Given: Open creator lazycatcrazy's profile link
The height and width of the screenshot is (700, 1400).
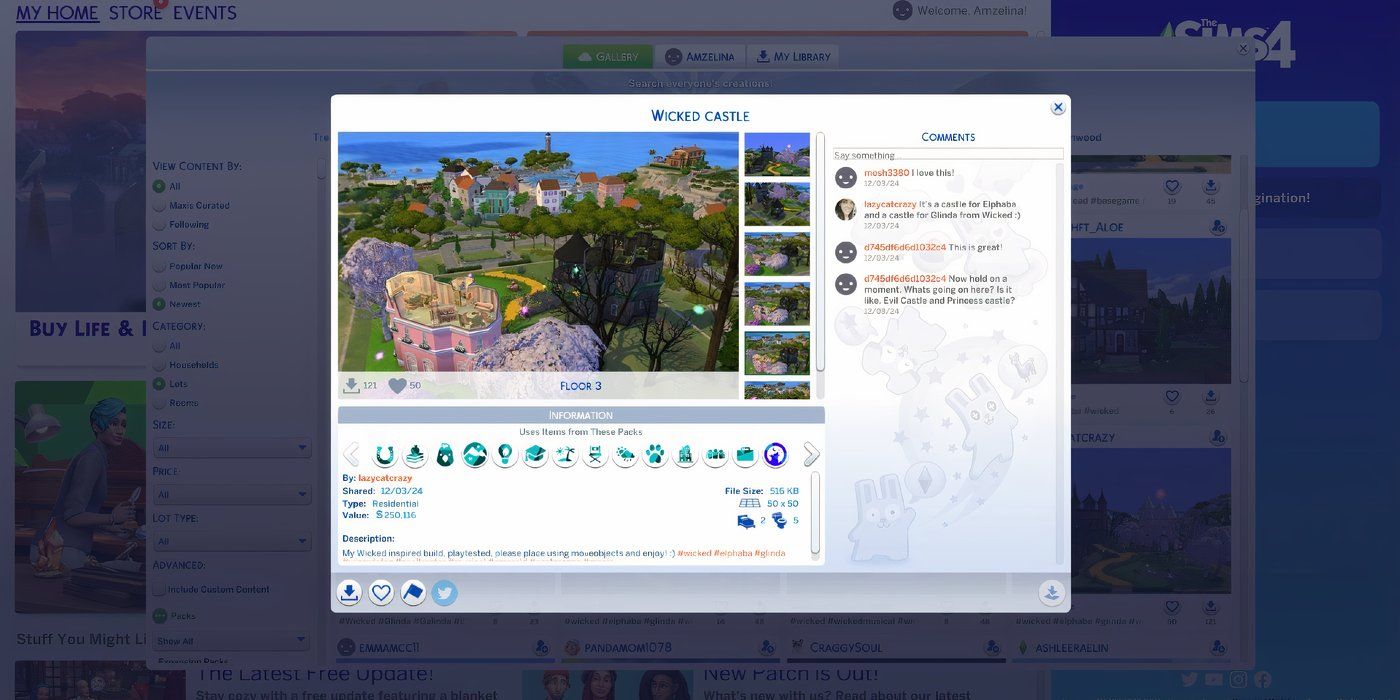Looking at the screenshot, I should (x=385, y=478).
